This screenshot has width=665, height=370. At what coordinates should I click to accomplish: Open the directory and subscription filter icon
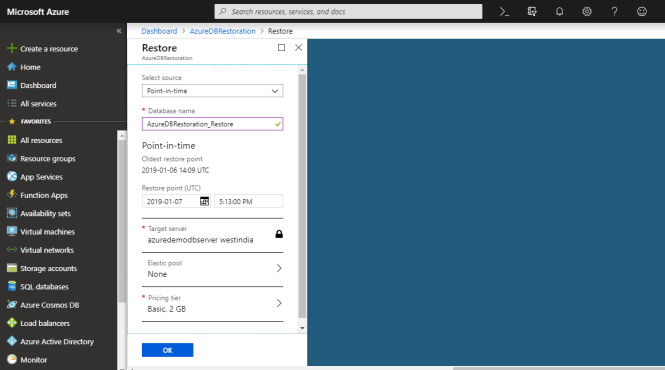pos(532,12)
